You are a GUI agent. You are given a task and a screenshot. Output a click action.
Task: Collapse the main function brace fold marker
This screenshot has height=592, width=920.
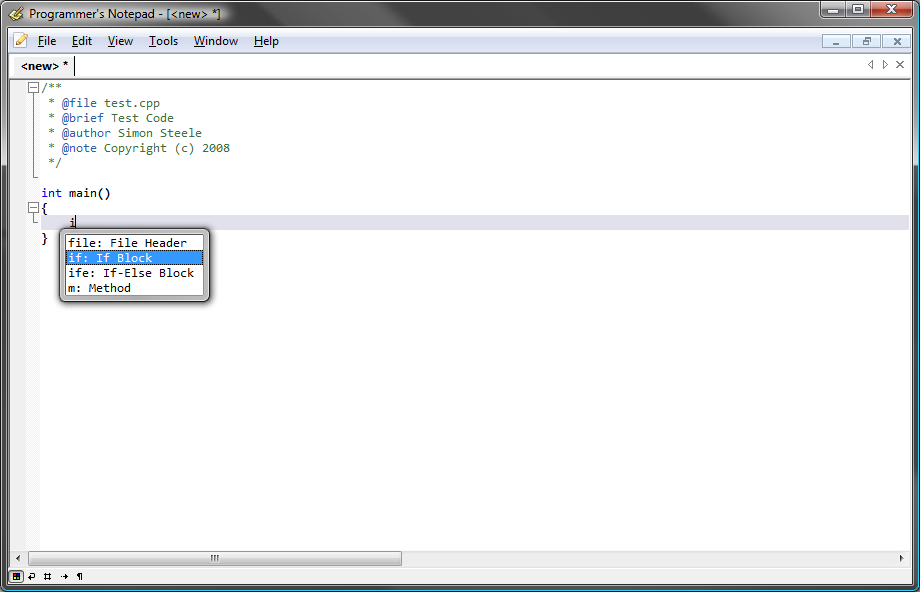[x=33, y=208]
